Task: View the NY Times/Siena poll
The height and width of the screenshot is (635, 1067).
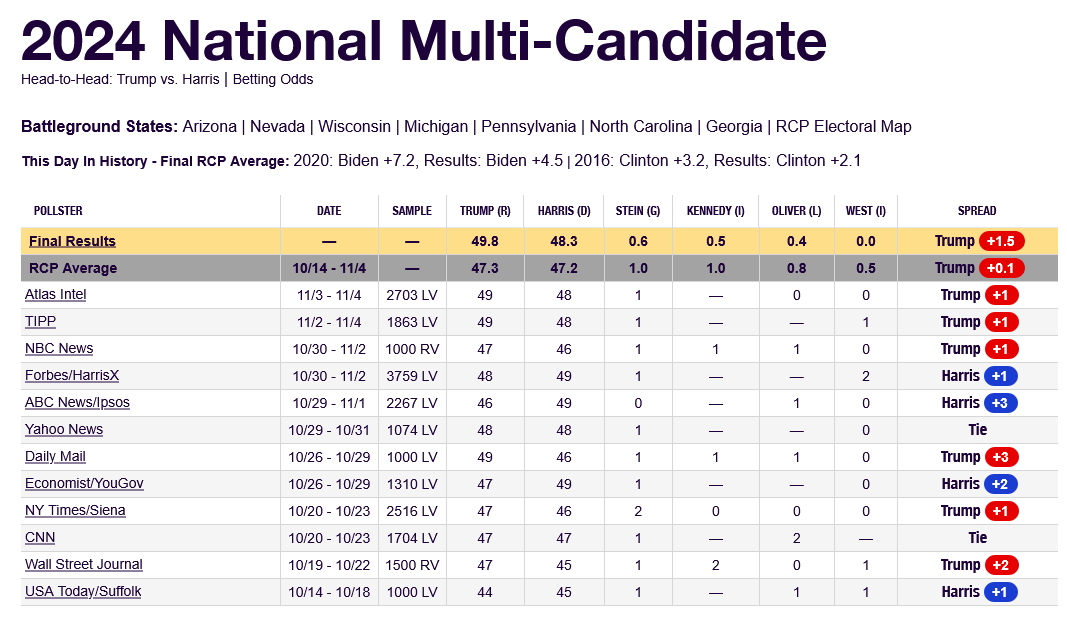Action: click(75, 511)
